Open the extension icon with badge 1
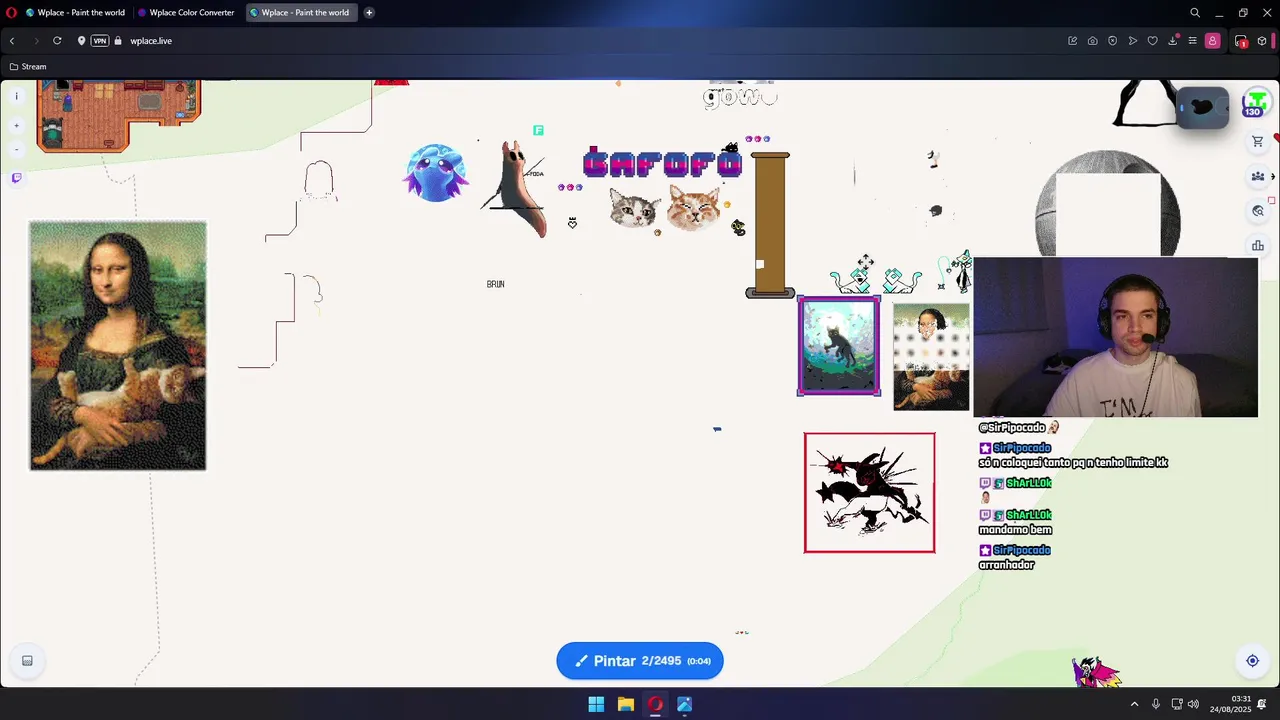 1241,41
